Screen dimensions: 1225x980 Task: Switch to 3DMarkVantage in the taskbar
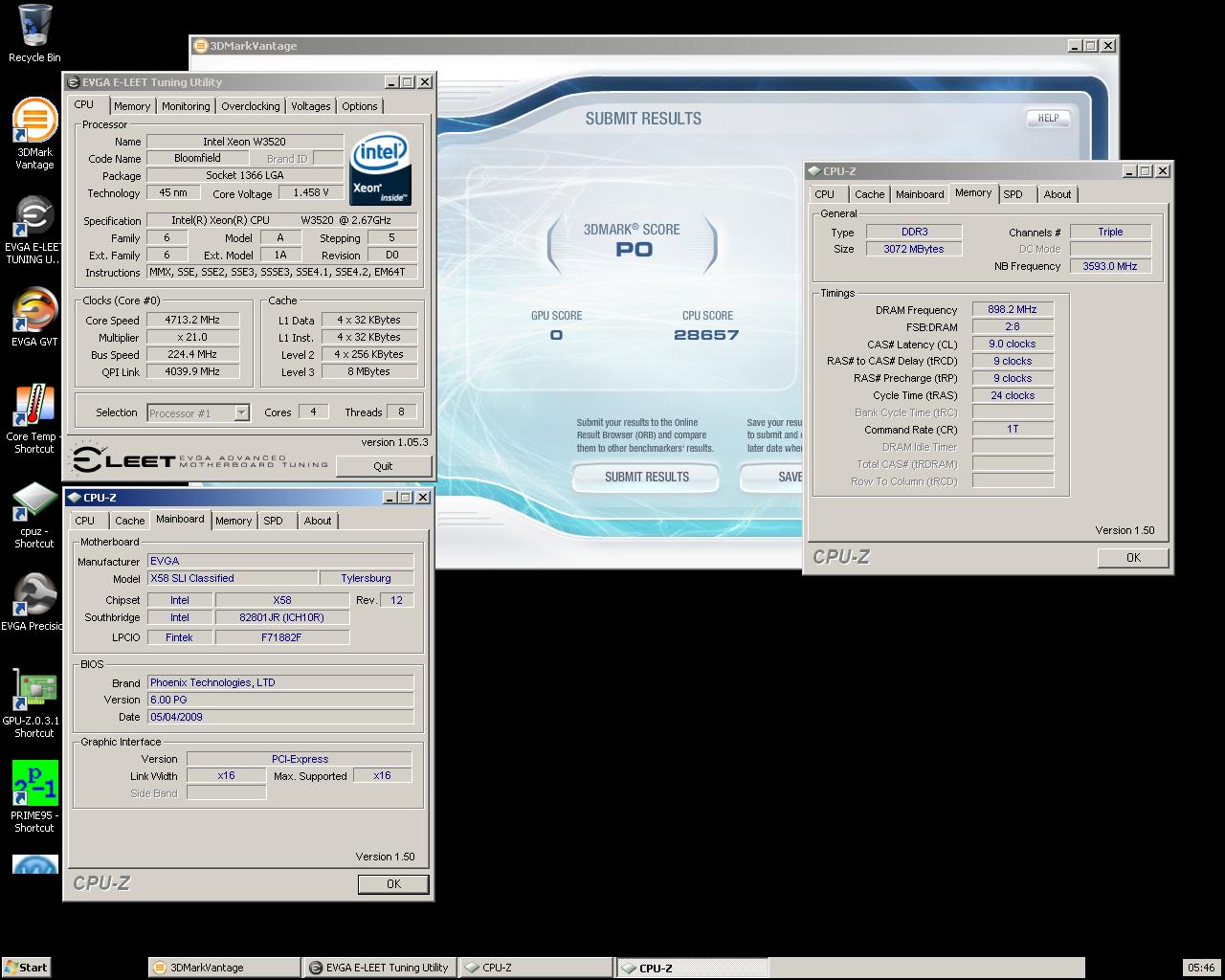[x=223, y=968]
